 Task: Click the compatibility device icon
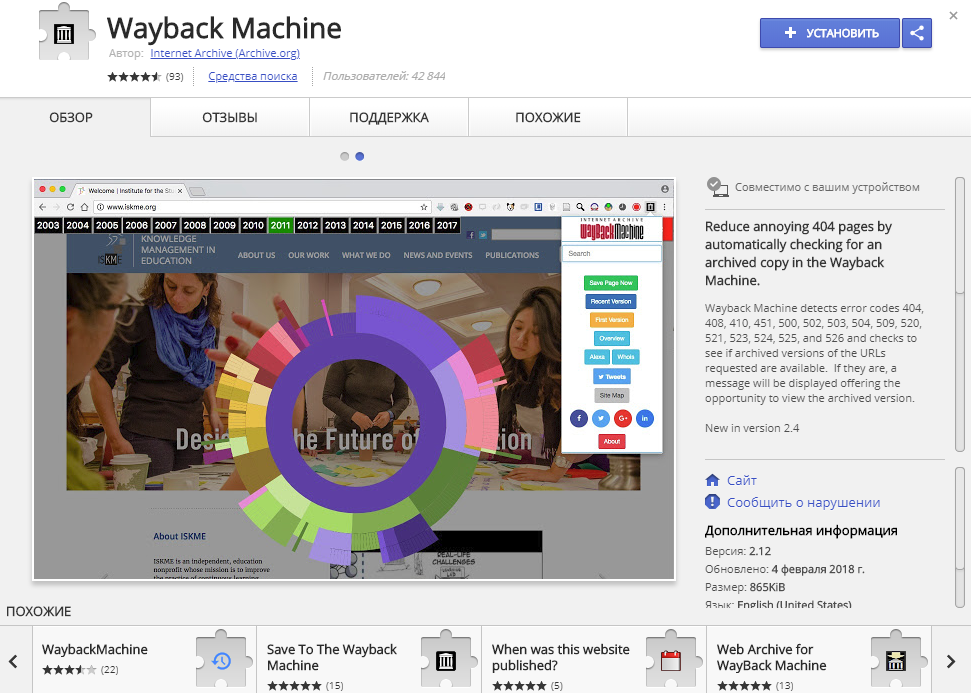[x=717, y=187]
